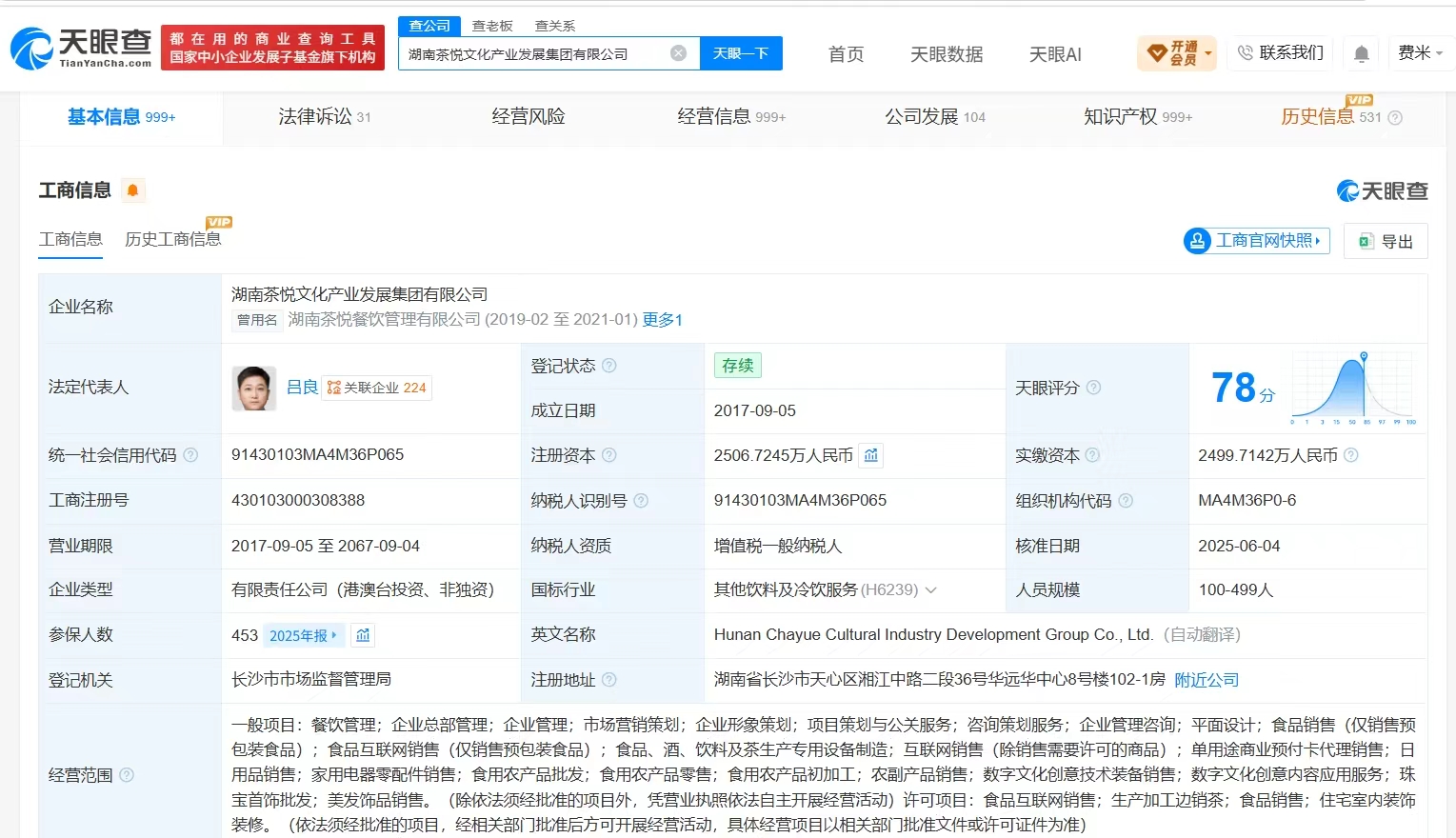This screenshot has height=838, width=1456.
Task: Click the 天眼一下 search button
Action: [741, 53]
